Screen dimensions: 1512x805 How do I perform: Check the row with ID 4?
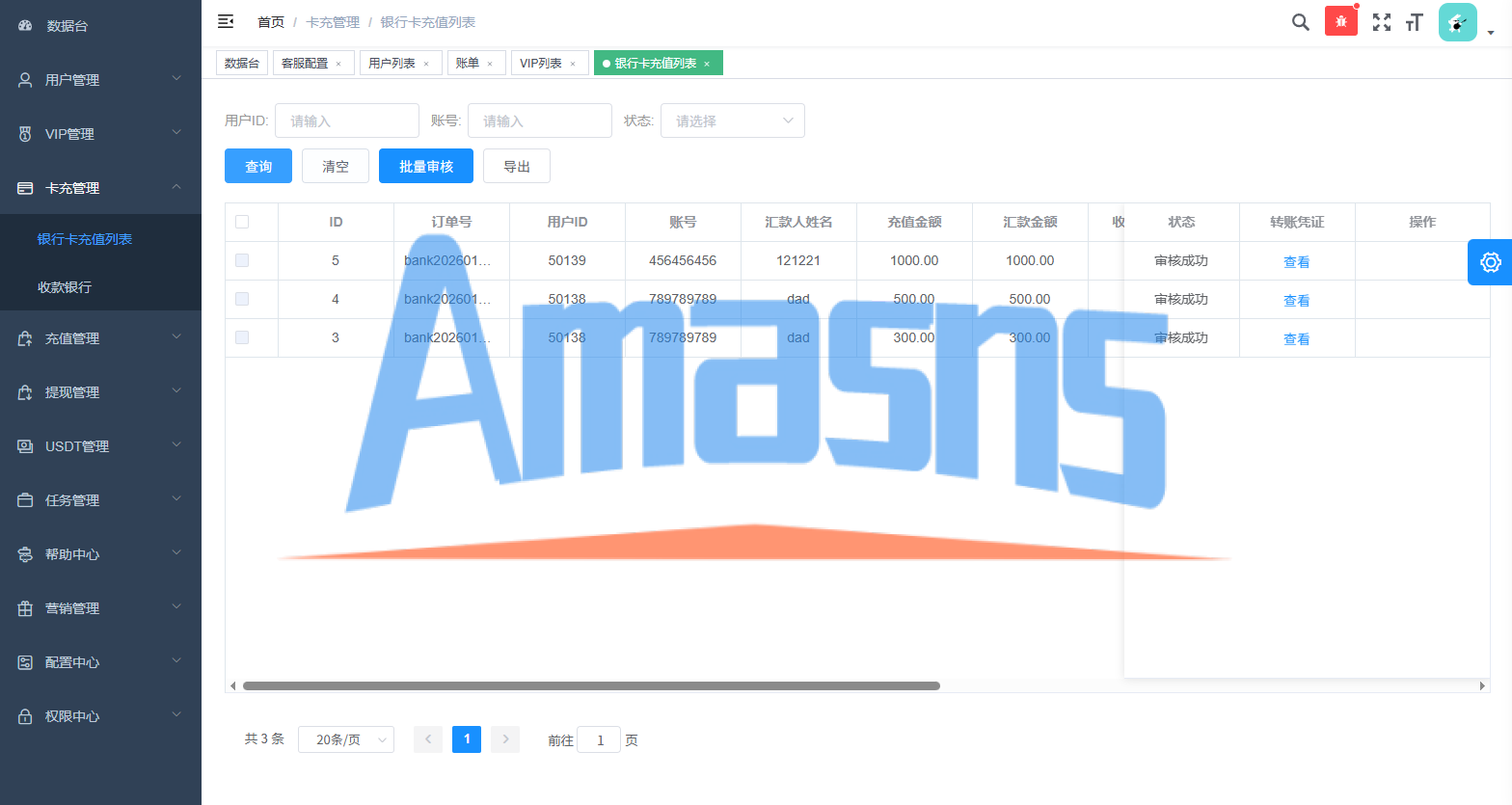[242, 299]
